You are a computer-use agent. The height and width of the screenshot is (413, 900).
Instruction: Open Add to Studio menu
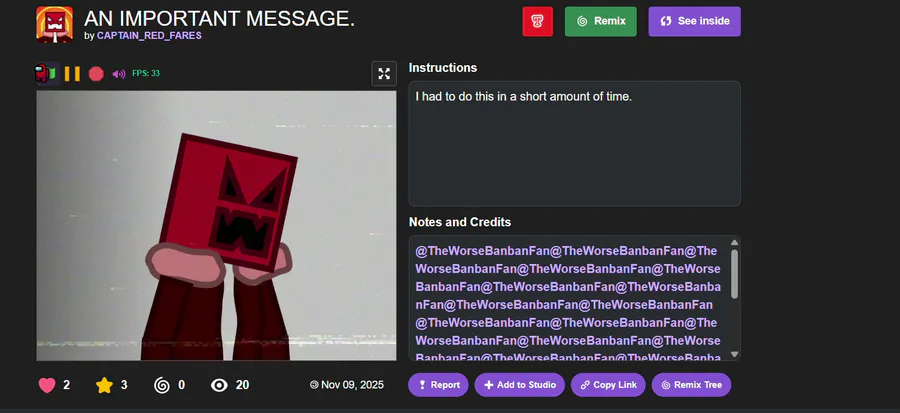(x=519, y=385)
